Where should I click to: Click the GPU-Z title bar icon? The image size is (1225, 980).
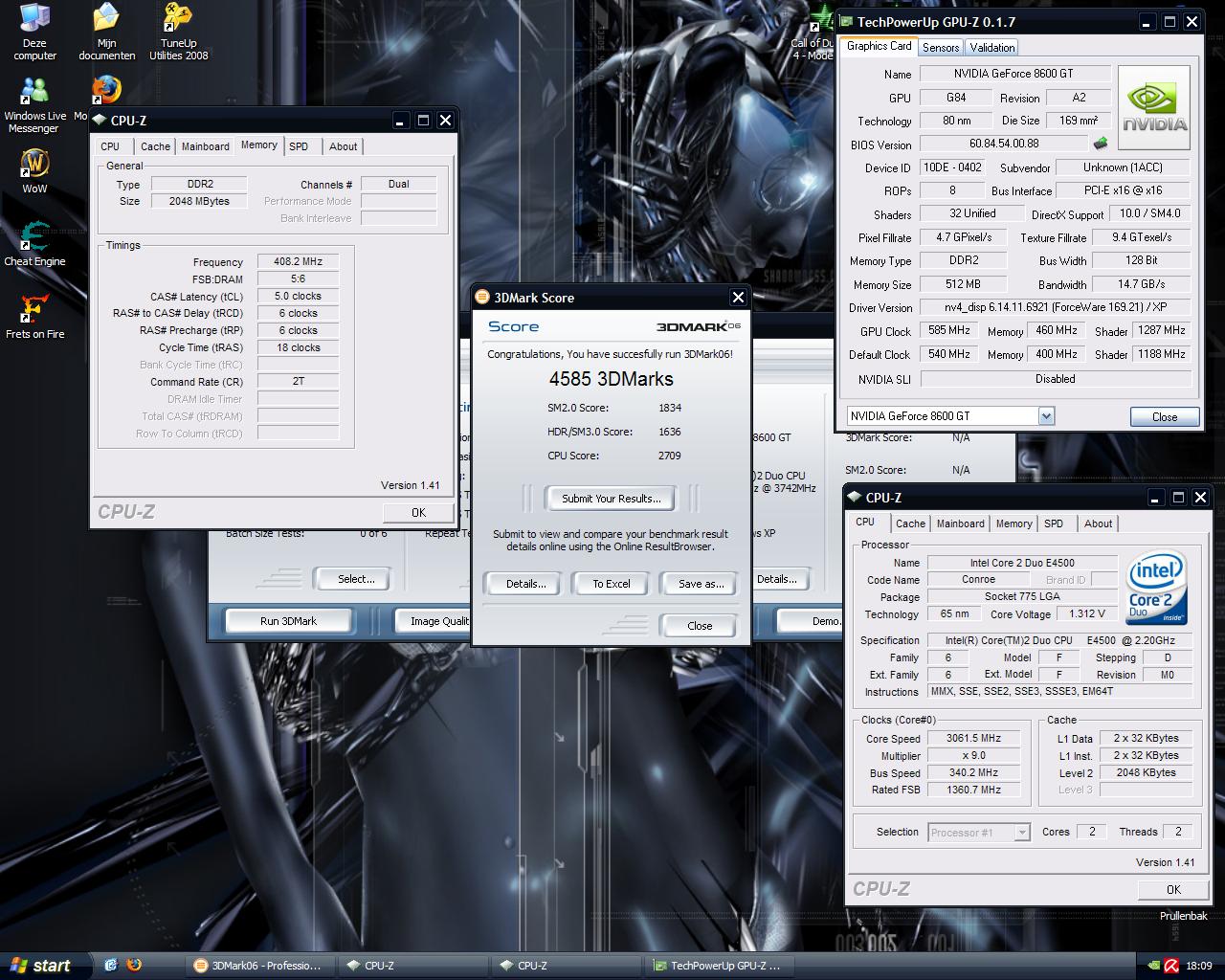[x=846, y=21]
